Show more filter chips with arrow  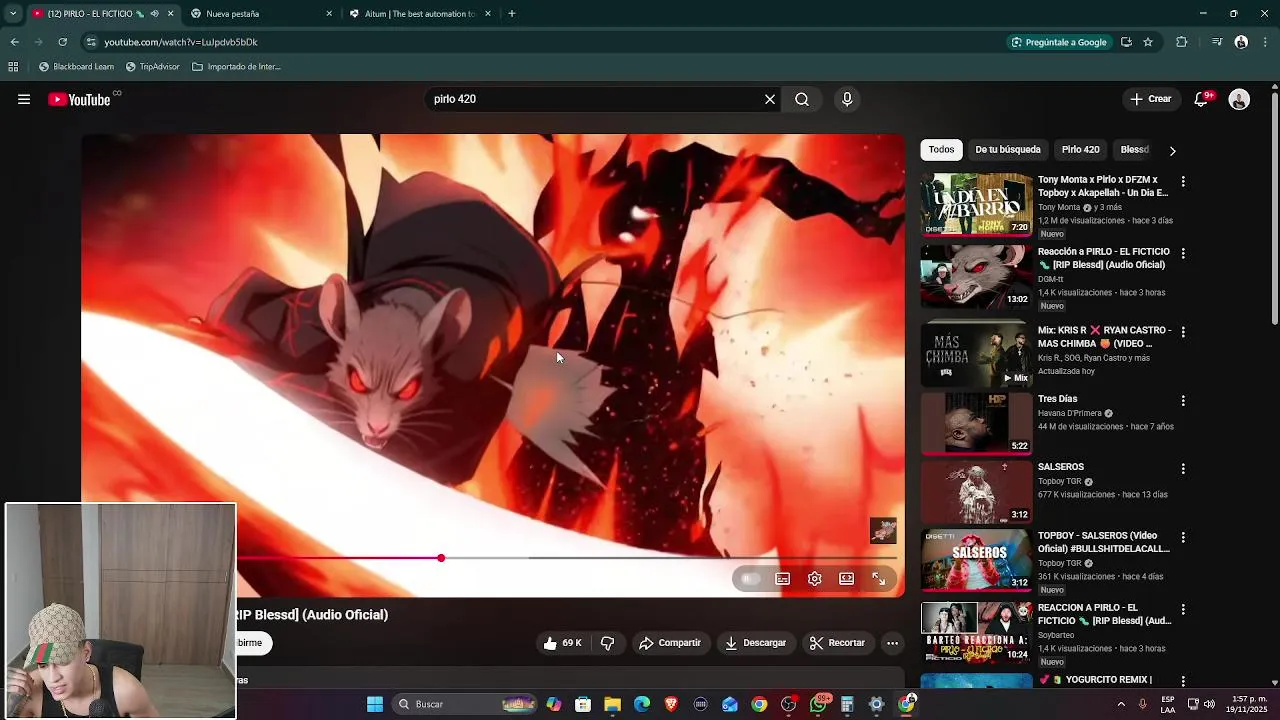click(1172, 151)
